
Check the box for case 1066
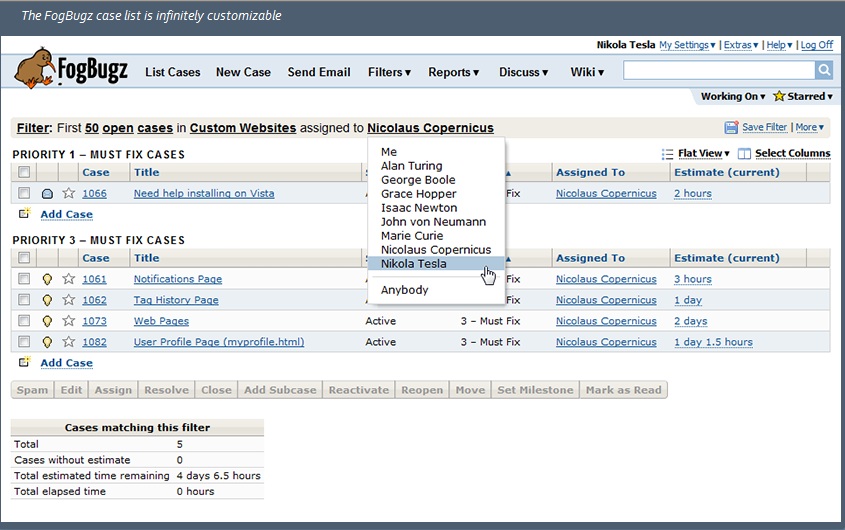(24, 193)
